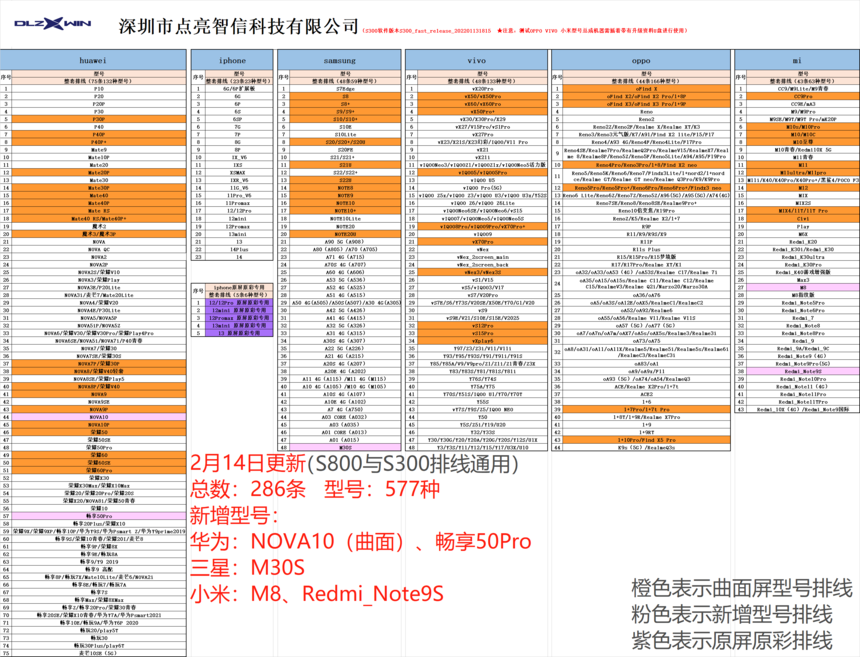The image size is (860, 657).
Task: Click the orange P30P cell in huawei
Action: 98,119
